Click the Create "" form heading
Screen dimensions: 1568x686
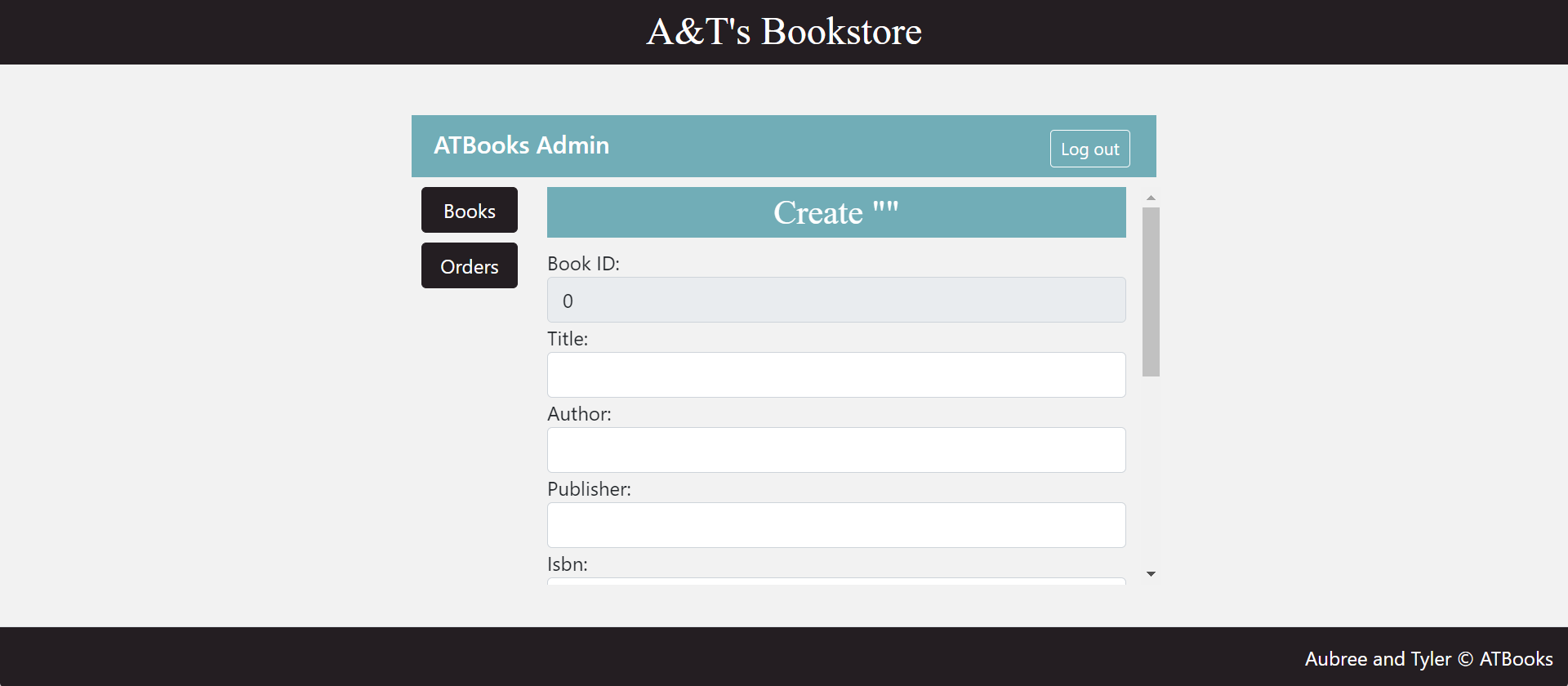[x=836, y=212]
